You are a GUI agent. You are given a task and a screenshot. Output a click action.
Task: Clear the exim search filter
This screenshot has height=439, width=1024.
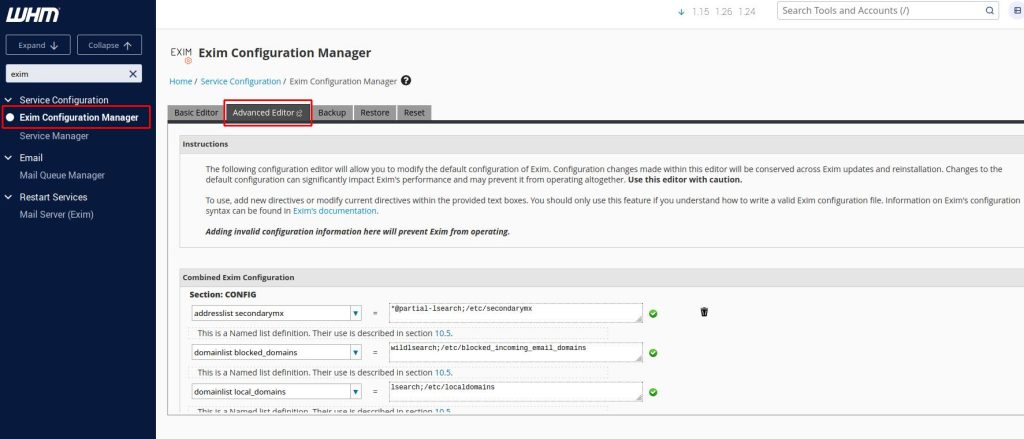133,74
